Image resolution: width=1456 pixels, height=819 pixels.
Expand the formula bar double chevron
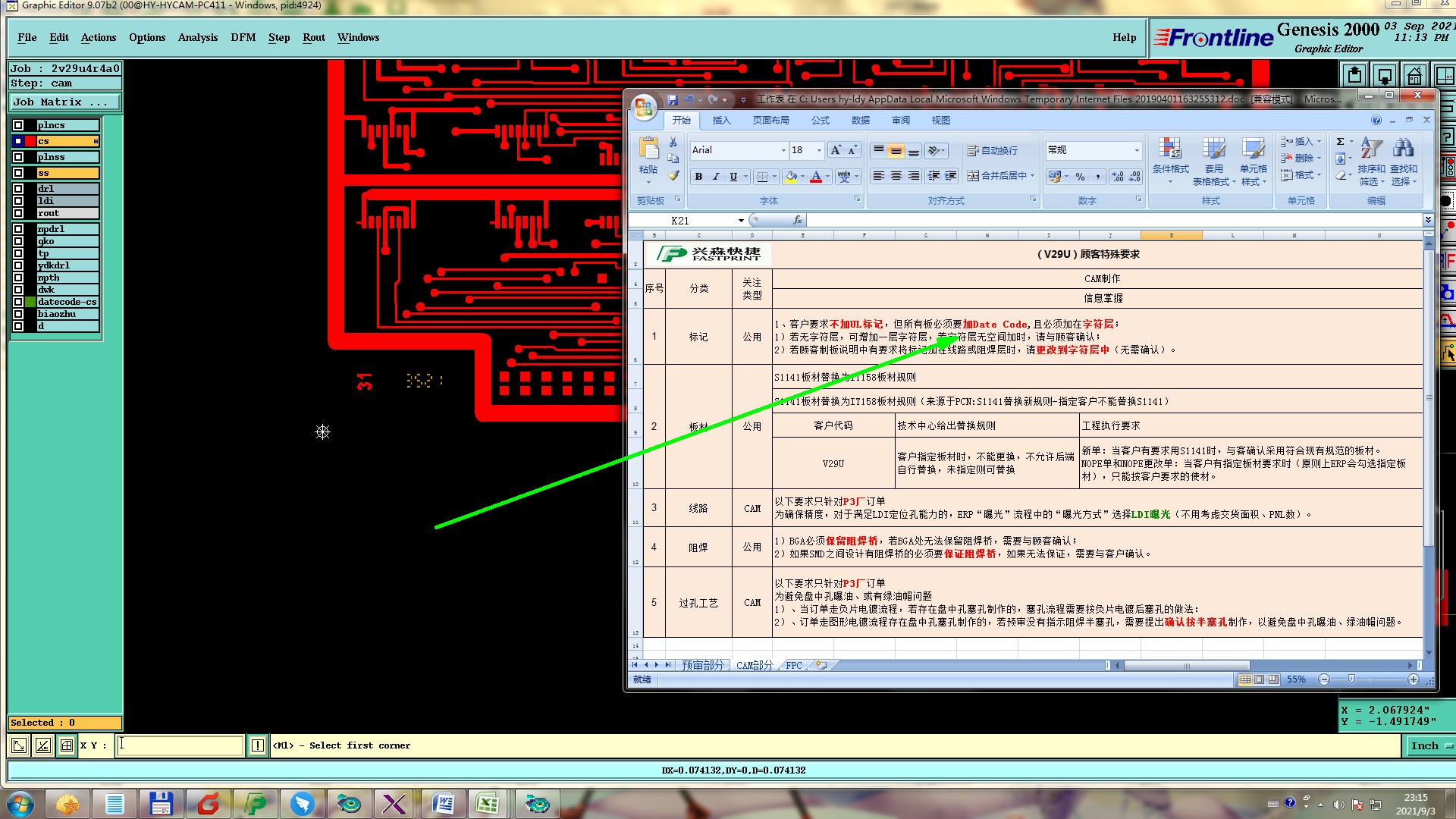point(1428,220)
